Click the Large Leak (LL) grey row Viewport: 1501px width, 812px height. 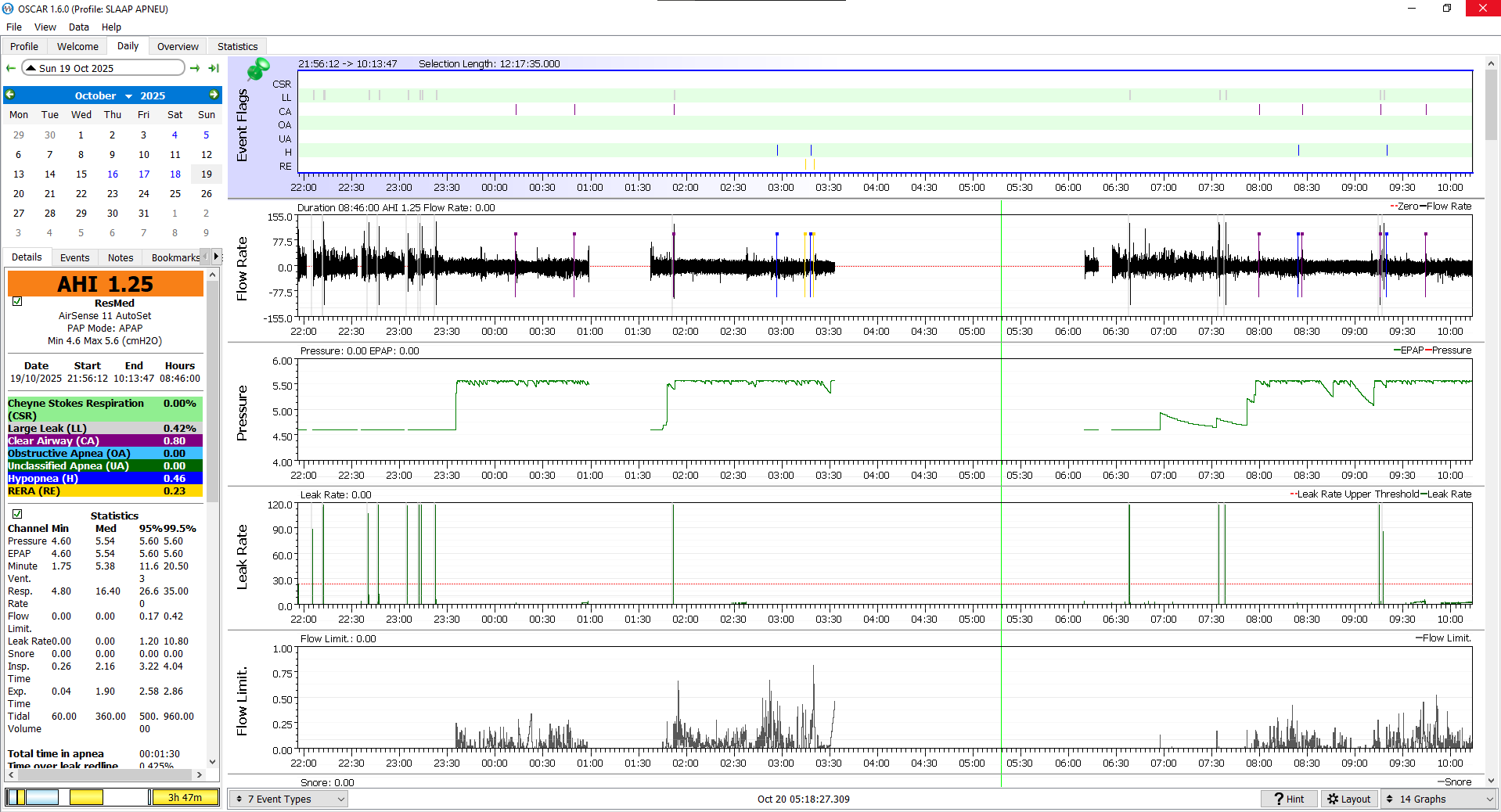pos(105,428)
